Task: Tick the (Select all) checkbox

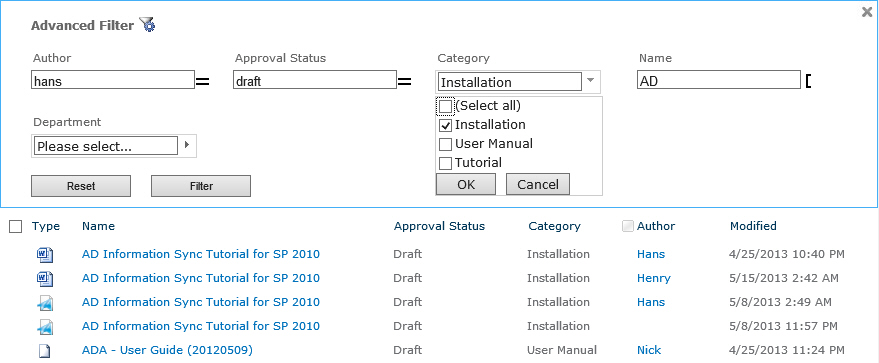Action: coord(445,106)
